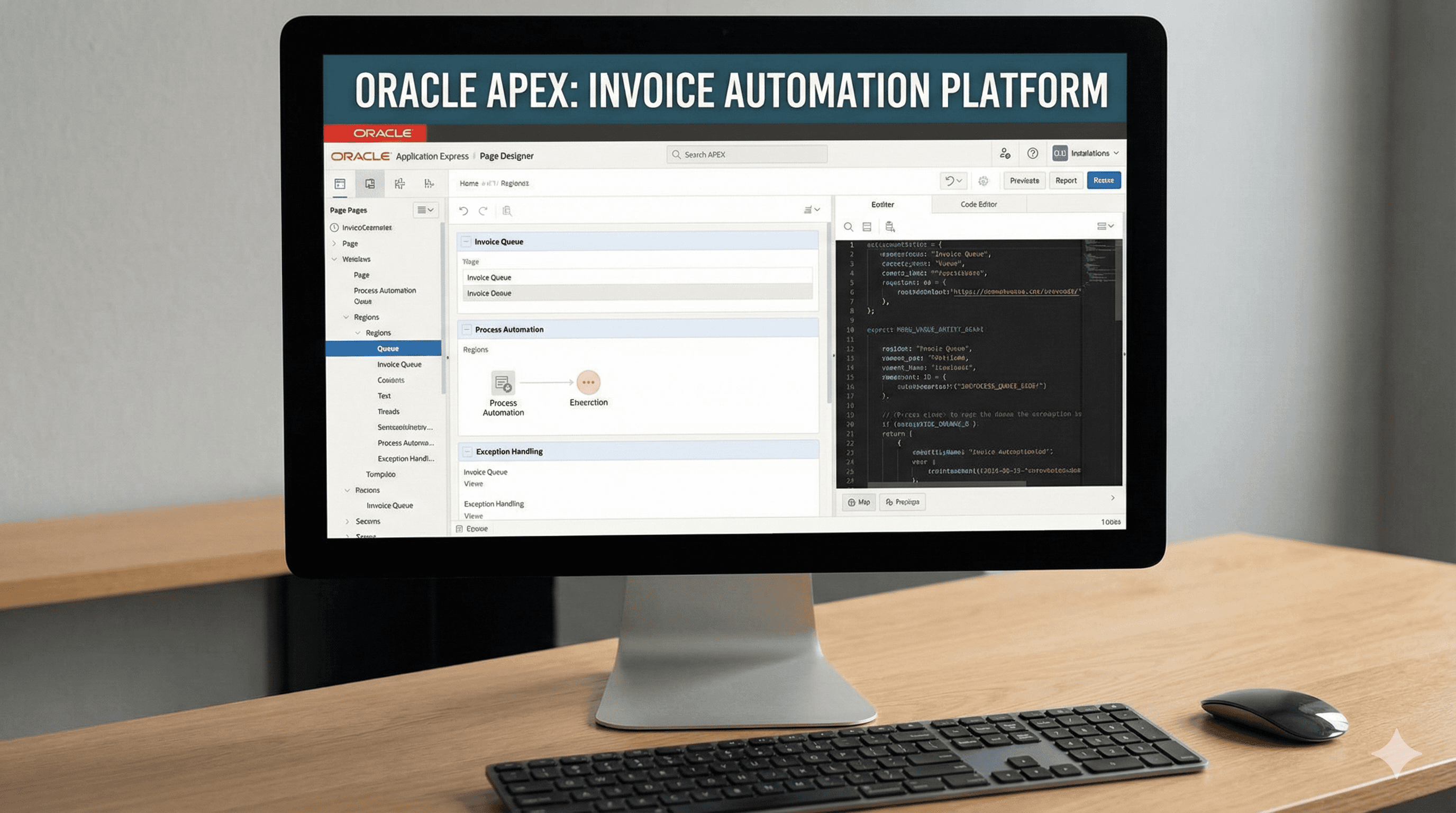
Task: Collapse the Invoice Queue region header
Action: pyautogui.click(x=466, y=242)
